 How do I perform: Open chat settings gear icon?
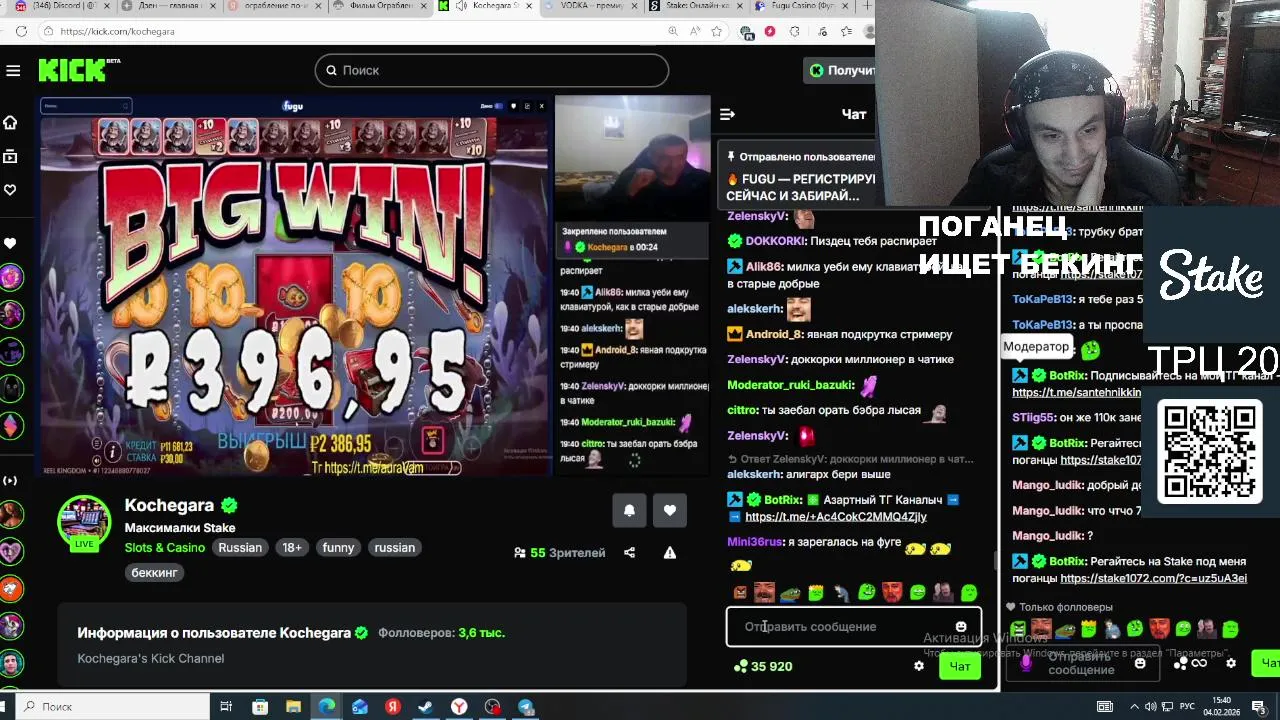(919, 666)
